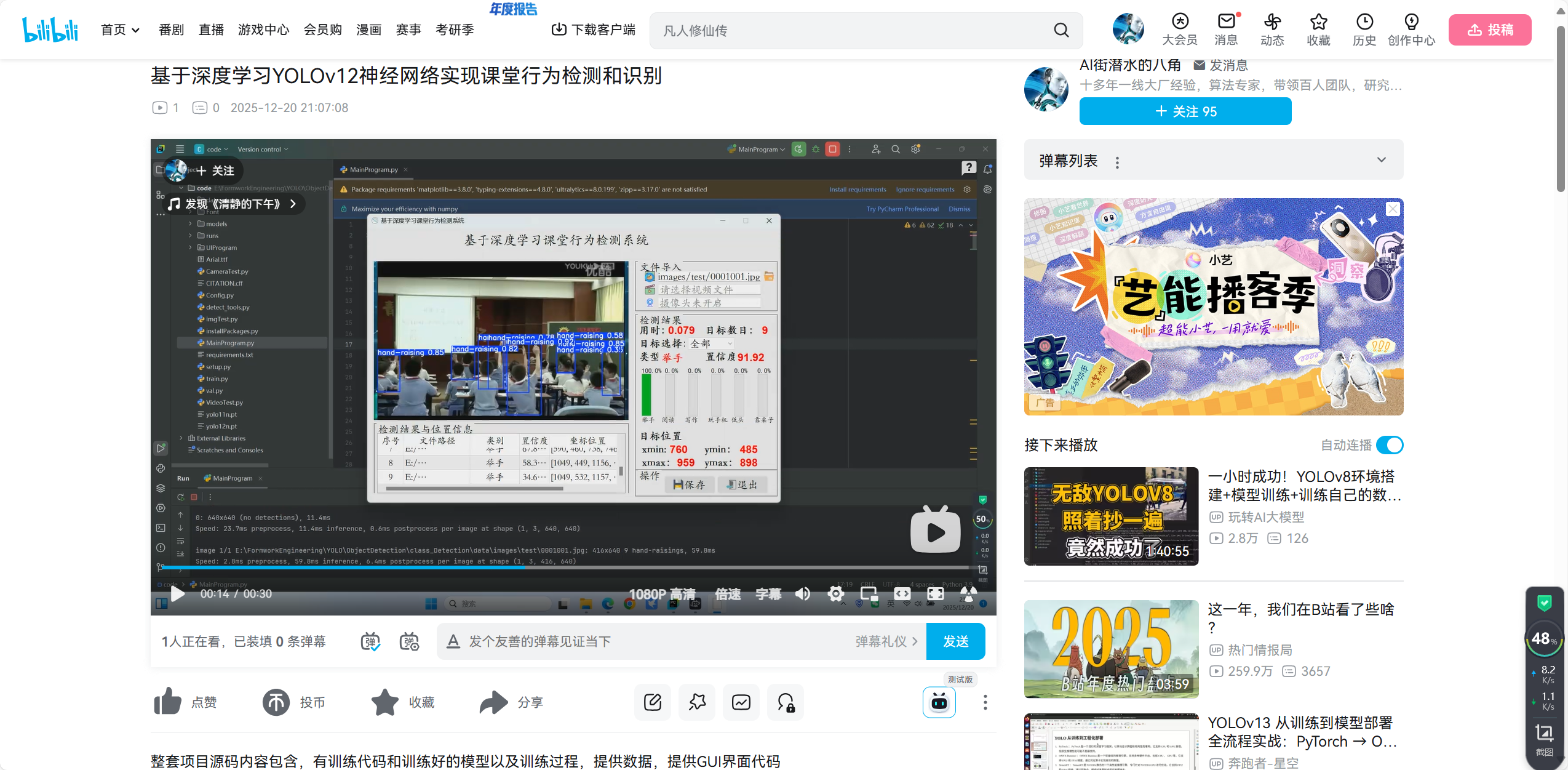Viewport: 1568px width, 770px height.
Task: Open danmaku settings icon beside toggle
Action: [x=409, y=641]
